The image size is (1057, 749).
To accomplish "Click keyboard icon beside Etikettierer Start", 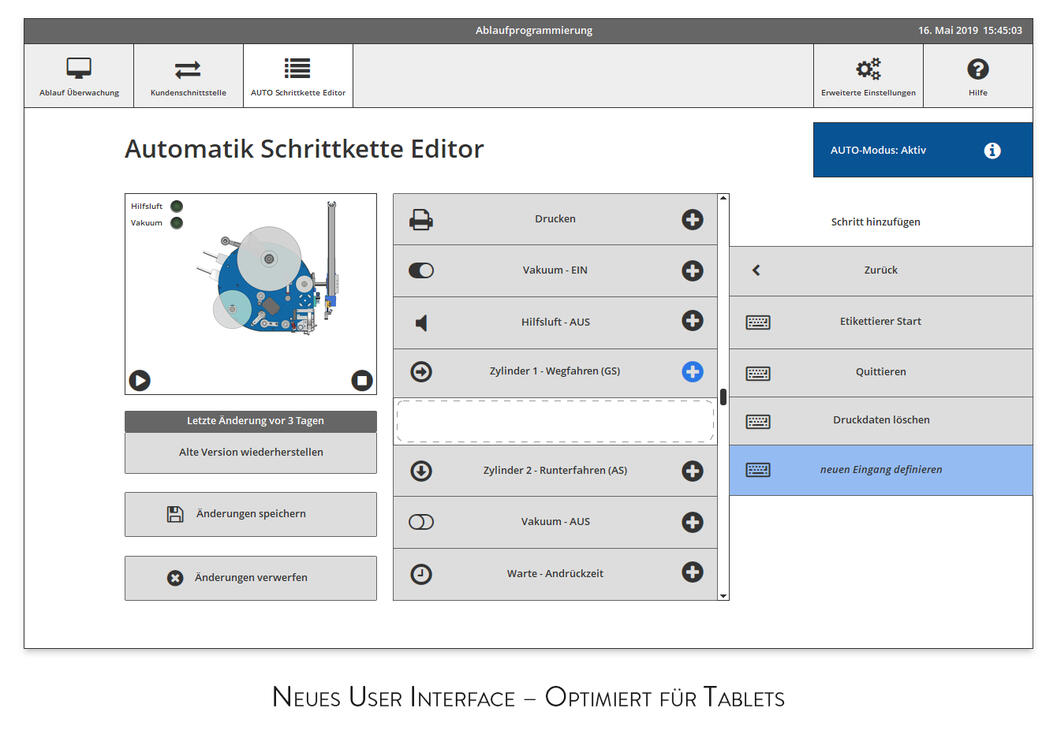I will coord(758,322).
